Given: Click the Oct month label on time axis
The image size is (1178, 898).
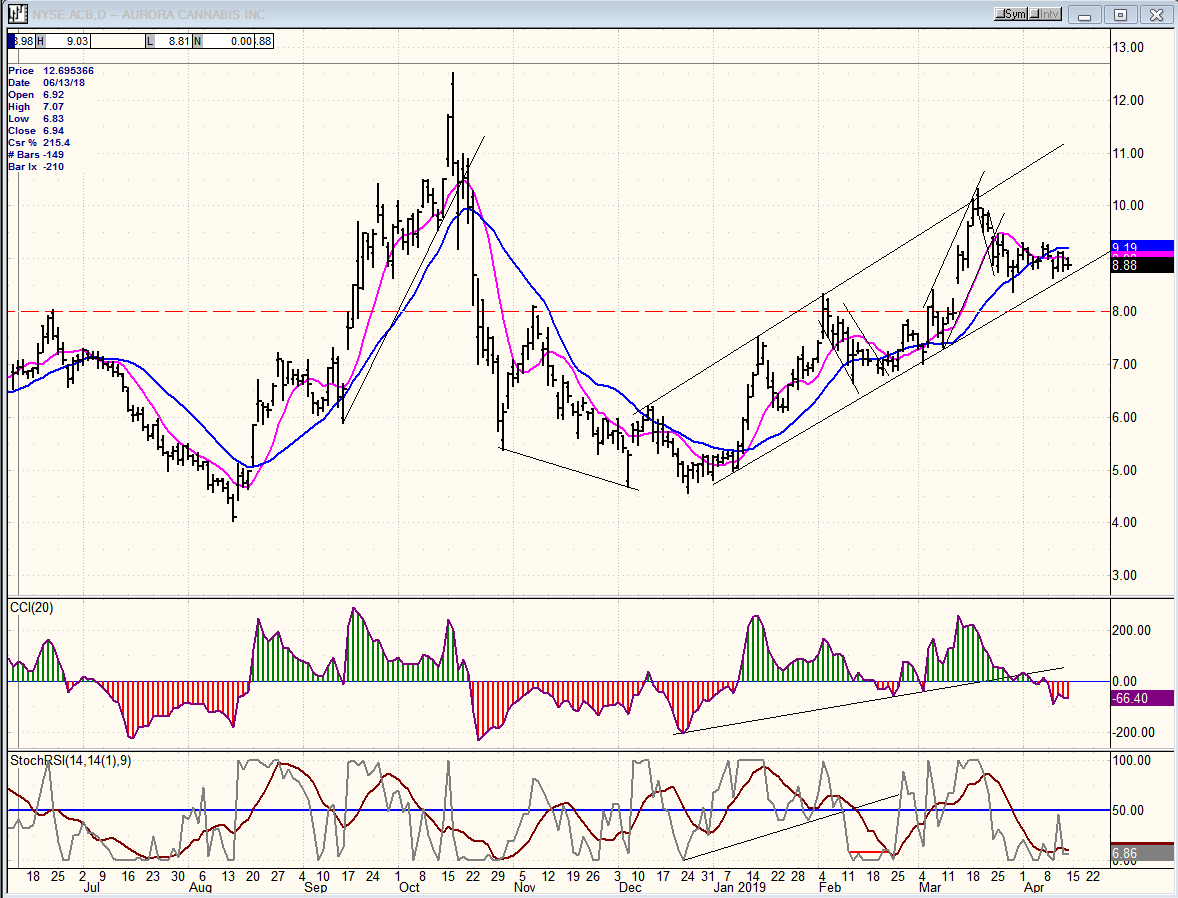Looking at the screenshot, I should click(x=409, y=887).
